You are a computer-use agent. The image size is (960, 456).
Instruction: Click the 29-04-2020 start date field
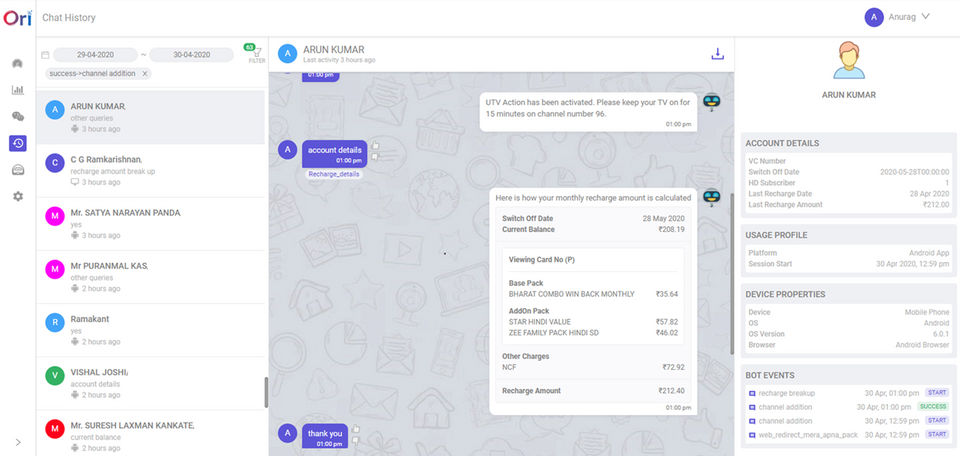pyautogui.click(x=95, y=54)
